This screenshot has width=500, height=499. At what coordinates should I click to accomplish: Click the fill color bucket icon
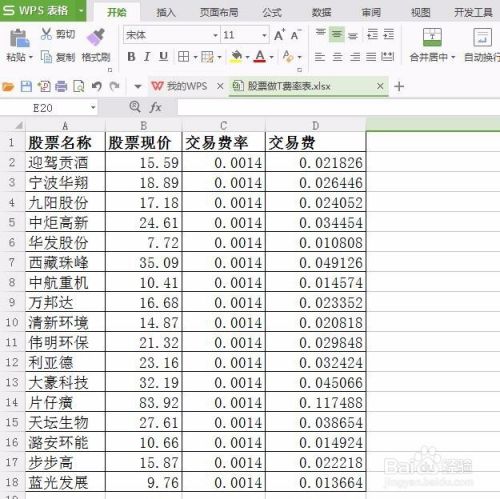[236, 57]
